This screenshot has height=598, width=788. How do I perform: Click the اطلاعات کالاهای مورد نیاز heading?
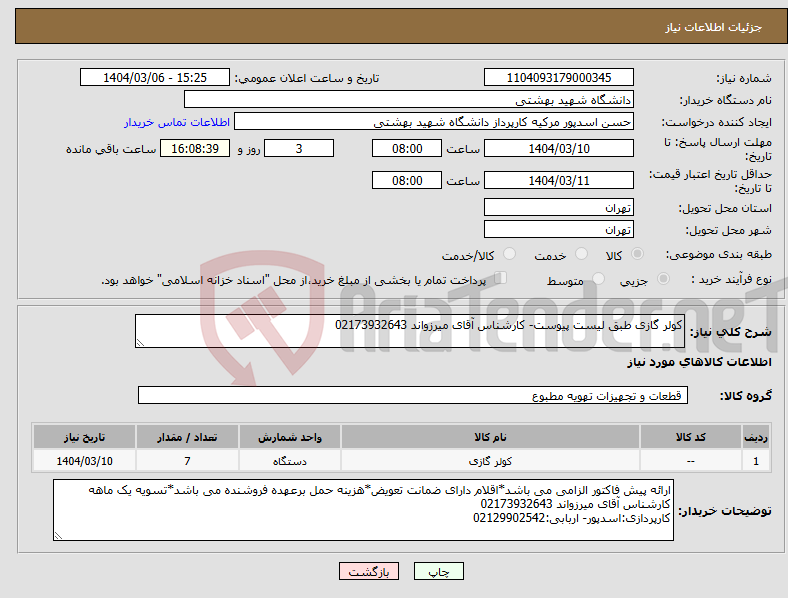[699, 362]
